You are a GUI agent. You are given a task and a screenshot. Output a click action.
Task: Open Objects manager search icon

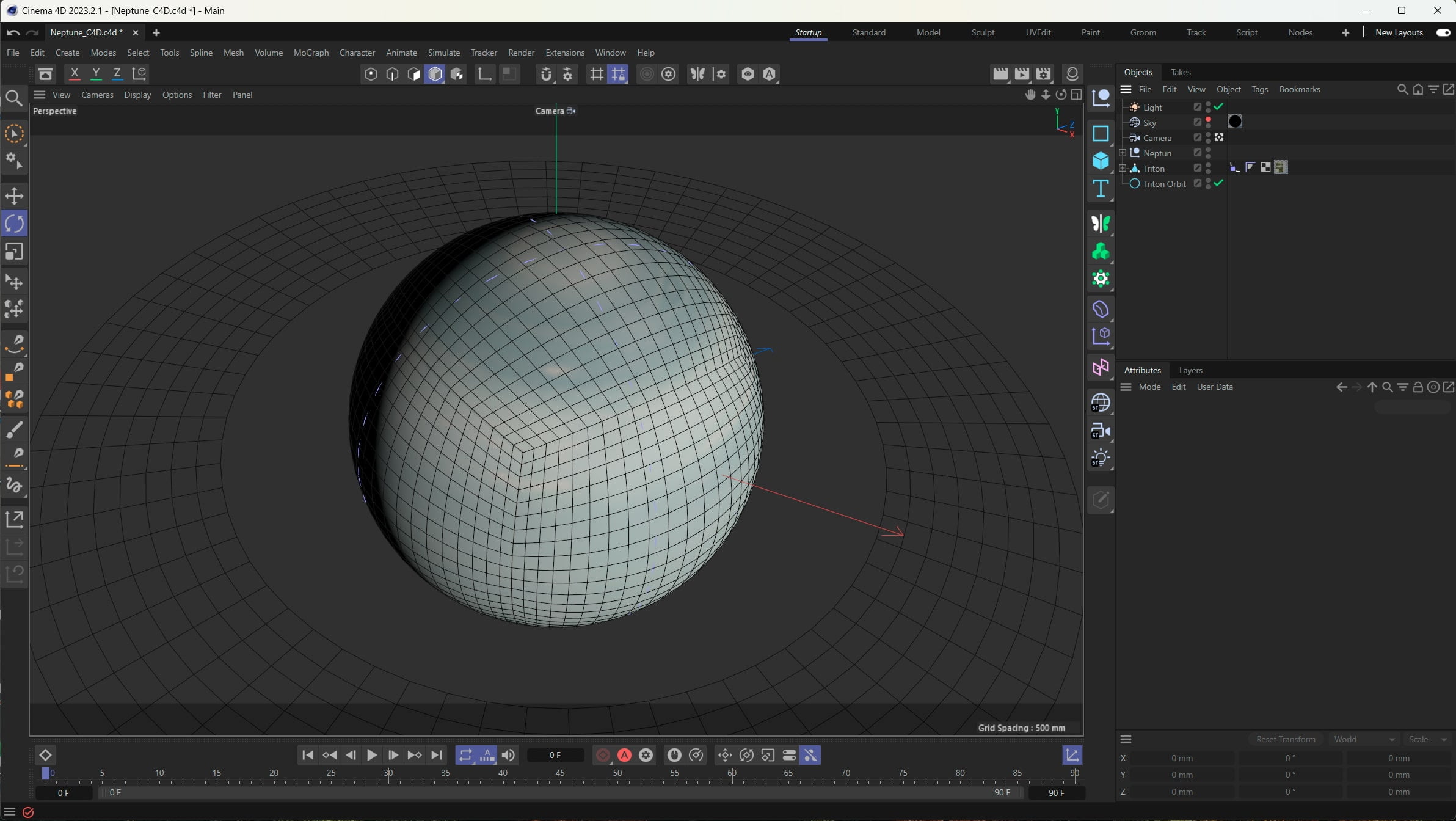pyautogui.click(x=1402, y=89)
